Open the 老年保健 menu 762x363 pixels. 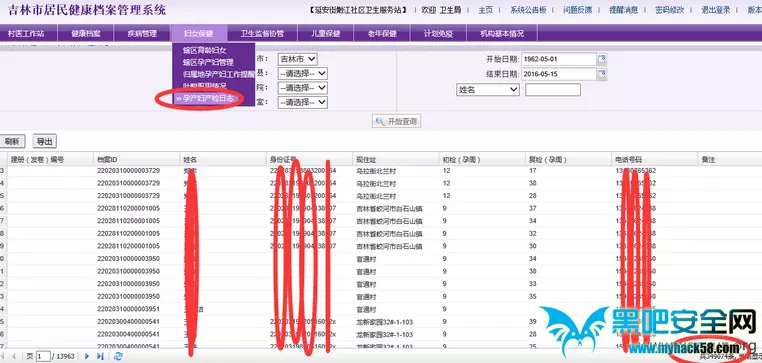(382, 34)
